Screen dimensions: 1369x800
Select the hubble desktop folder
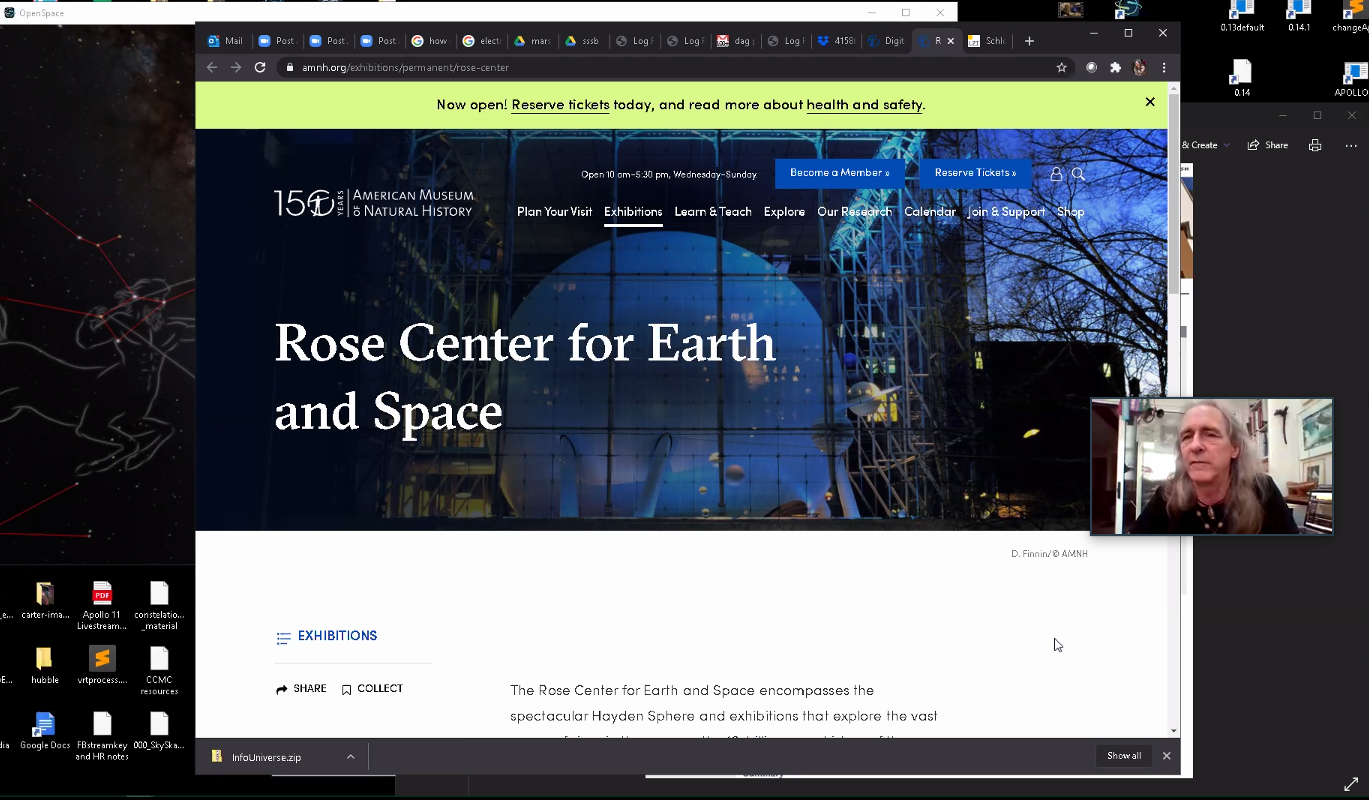45,665
